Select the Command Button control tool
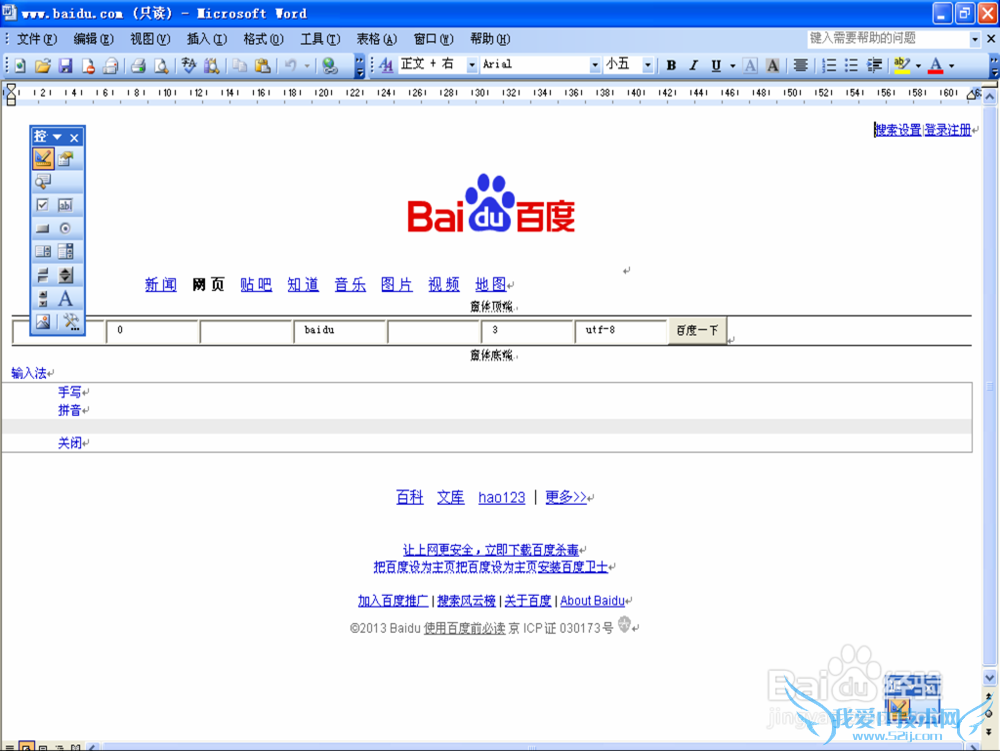Viewport: 1000px width, 751px height. 43,228
